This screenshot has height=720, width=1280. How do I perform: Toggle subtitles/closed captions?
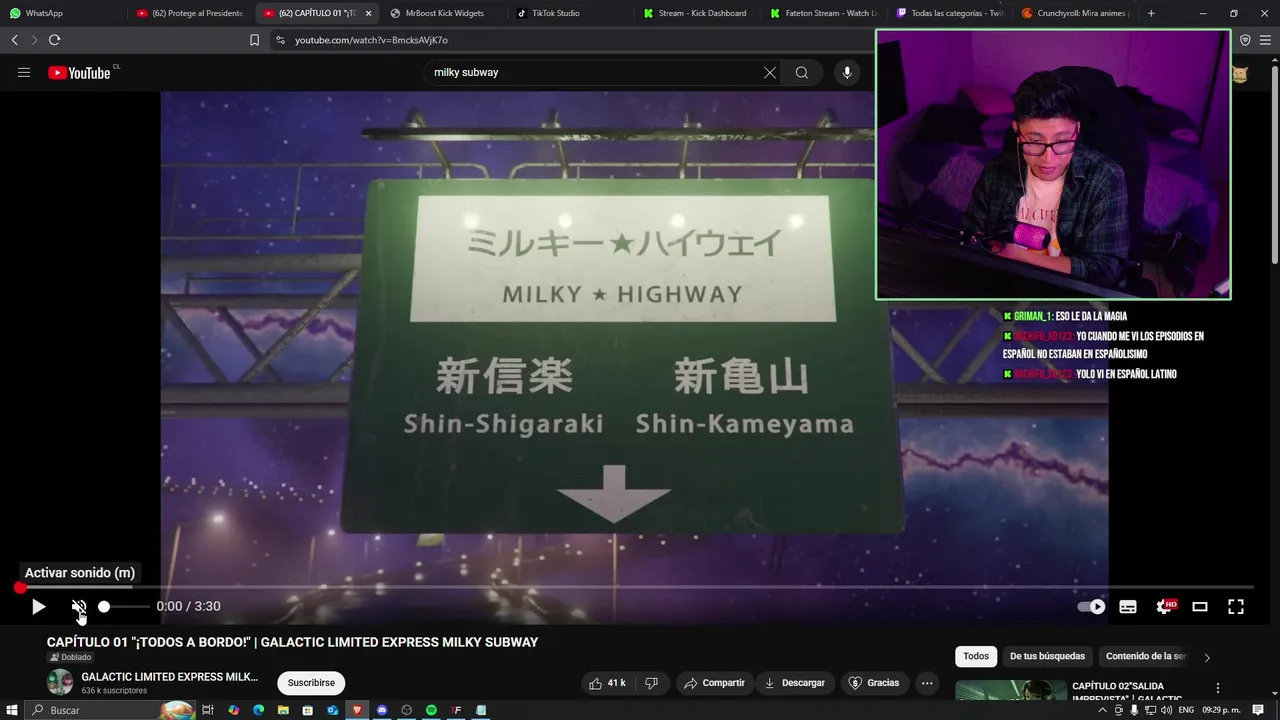[x=1128, y=606]
